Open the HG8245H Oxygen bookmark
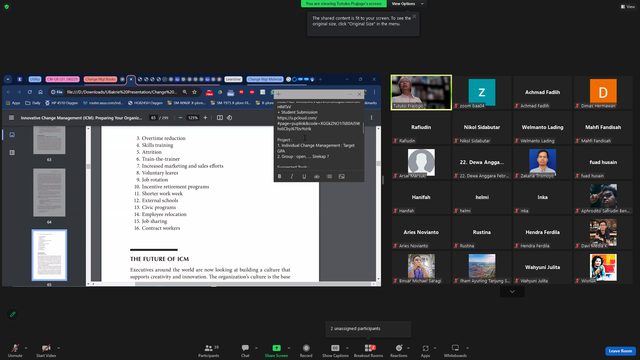This screenshot has height=360, width=640. point(145,103)
